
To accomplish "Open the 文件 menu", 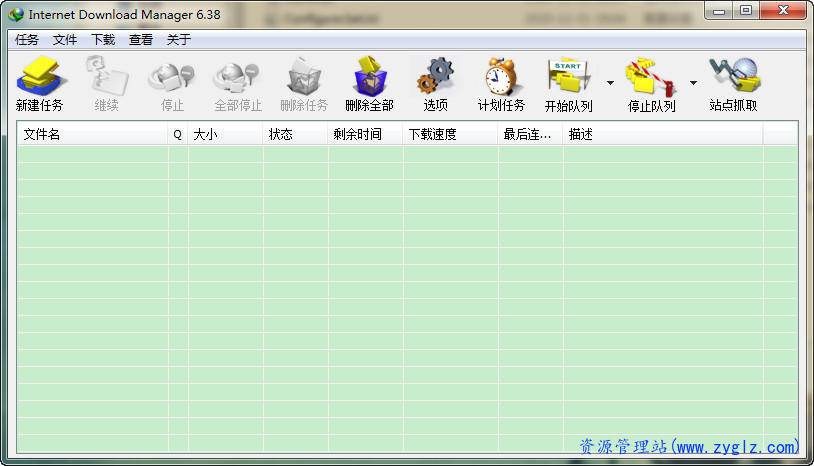I will pos(65,39).
